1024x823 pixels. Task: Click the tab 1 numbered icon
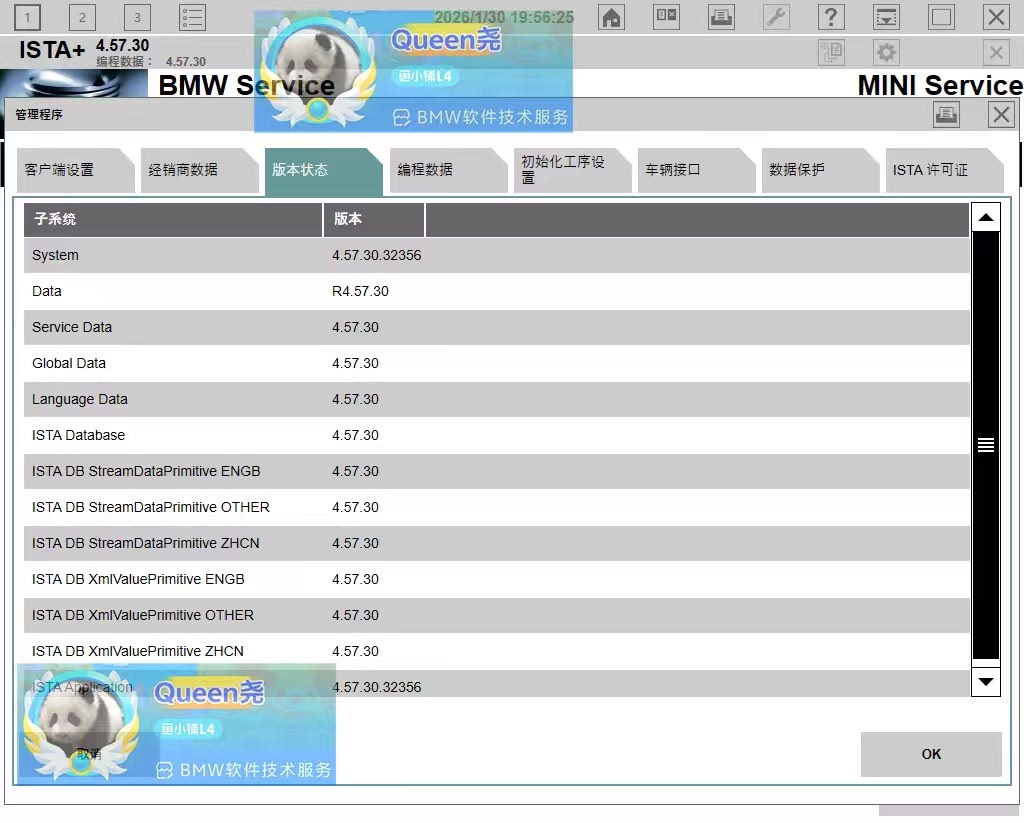point(27,18)
